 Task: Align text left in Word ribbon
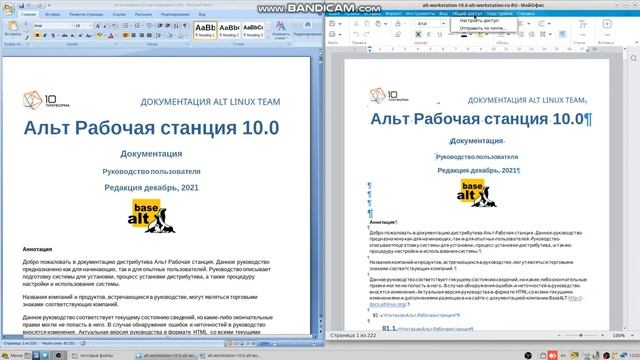tap(125, 36)
